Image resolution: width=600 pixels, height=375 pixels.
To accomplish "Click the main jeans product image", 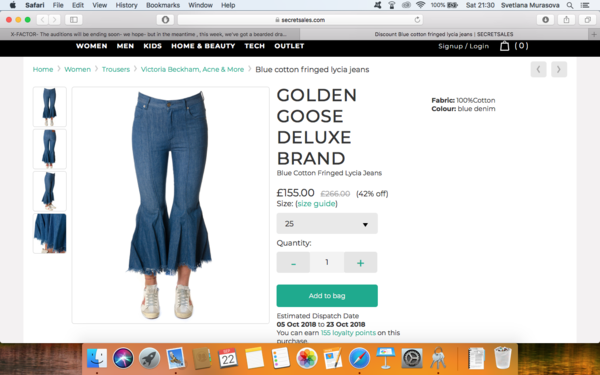I will pos(171,205).
